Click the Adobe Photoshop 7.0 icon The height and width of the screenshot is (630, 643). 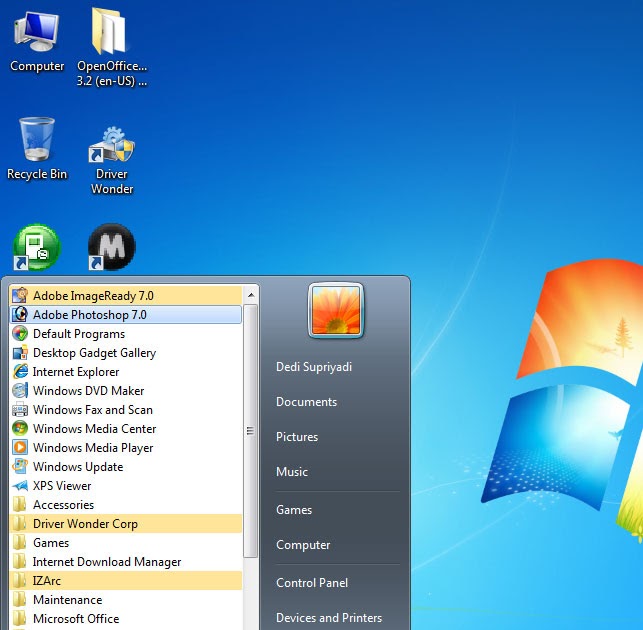click(20, 315)
